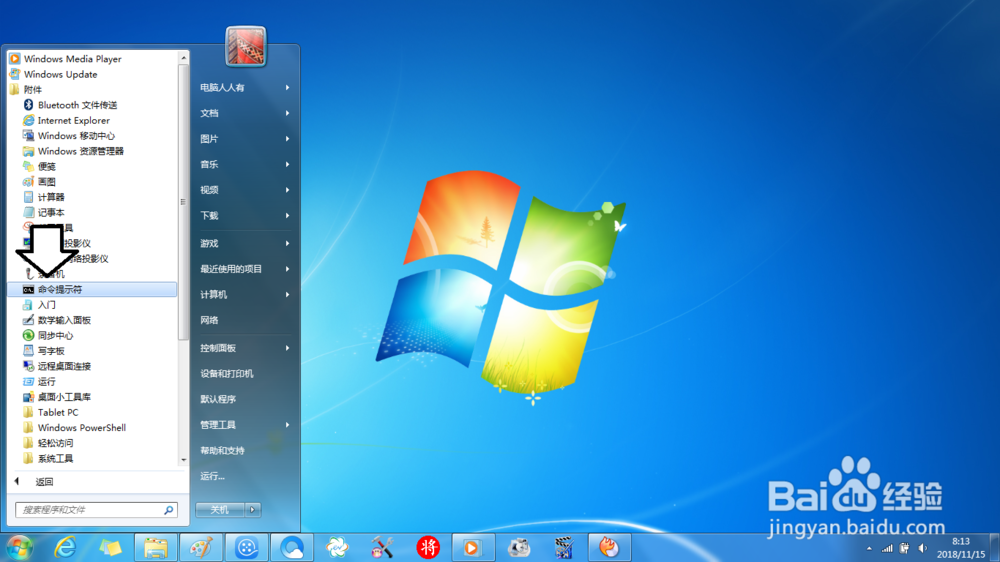Expand the 系统工具 folder
Image resolution: width=1000 pixels, height=562 pixels.
(55, 459)
